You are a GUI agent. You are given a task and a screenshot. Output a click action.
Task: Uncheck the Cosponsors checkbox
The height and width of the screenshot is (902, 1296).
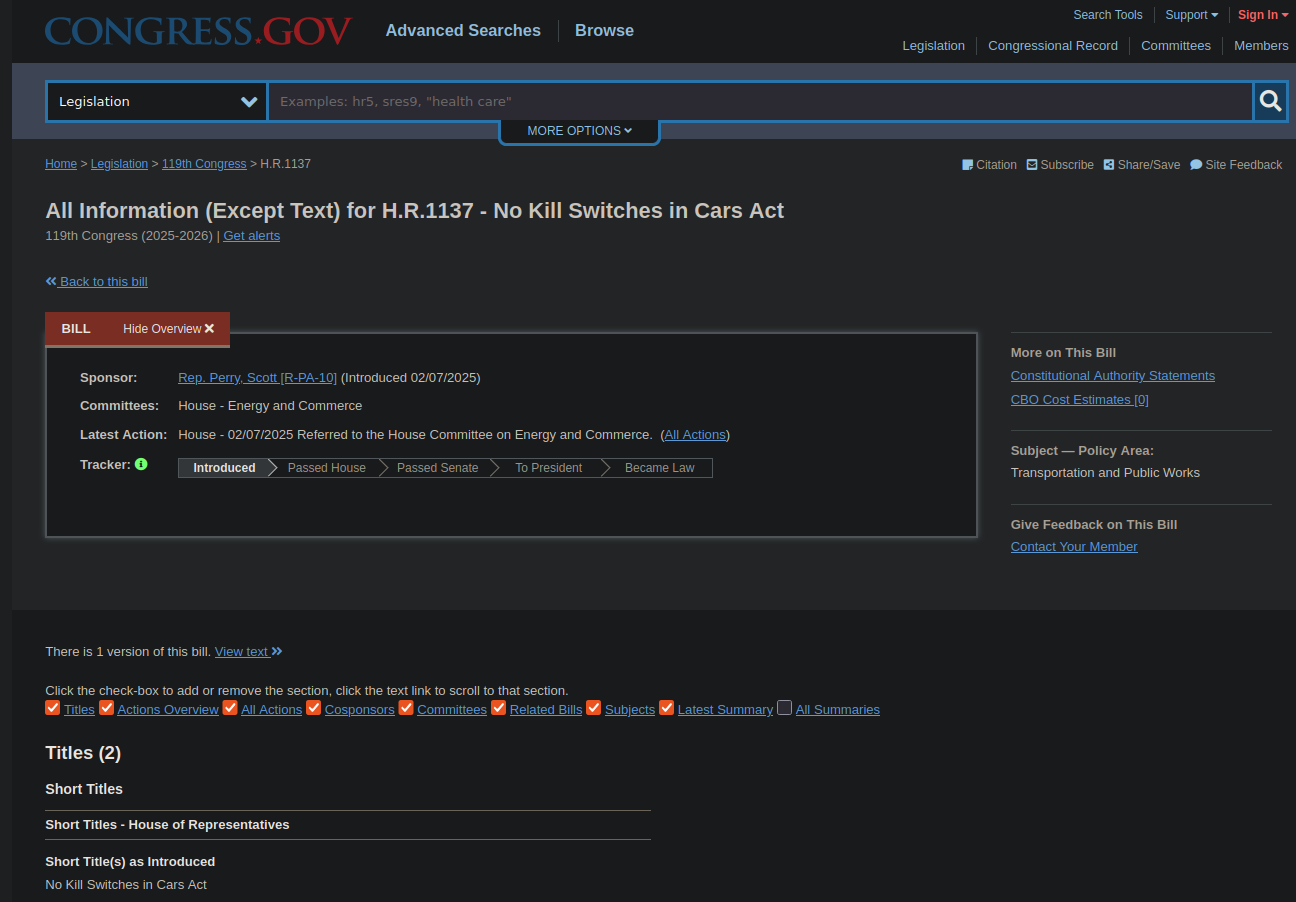314,708
